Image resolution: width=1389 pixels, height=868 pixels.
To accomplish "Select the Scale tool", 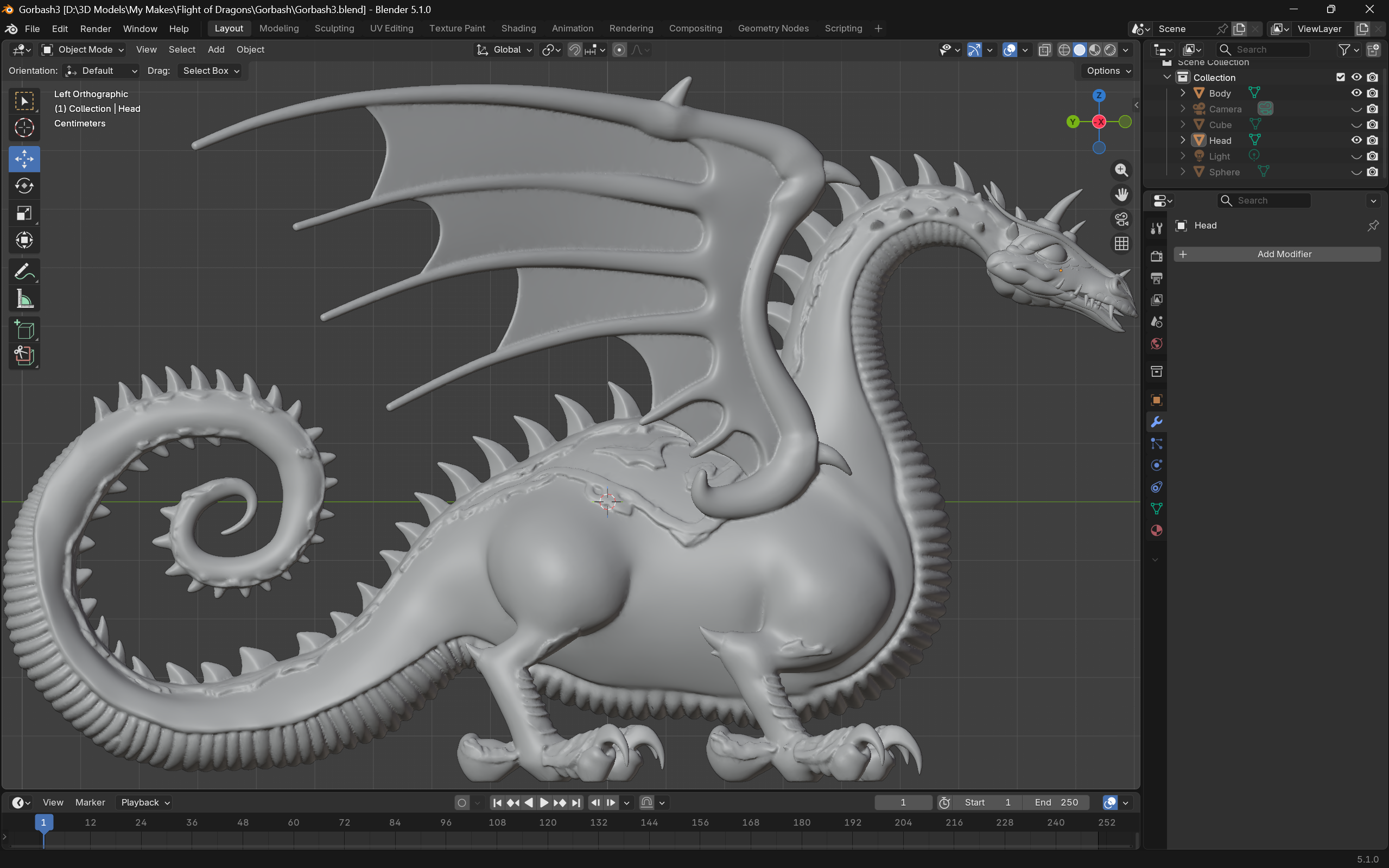I will pos(24,213).
